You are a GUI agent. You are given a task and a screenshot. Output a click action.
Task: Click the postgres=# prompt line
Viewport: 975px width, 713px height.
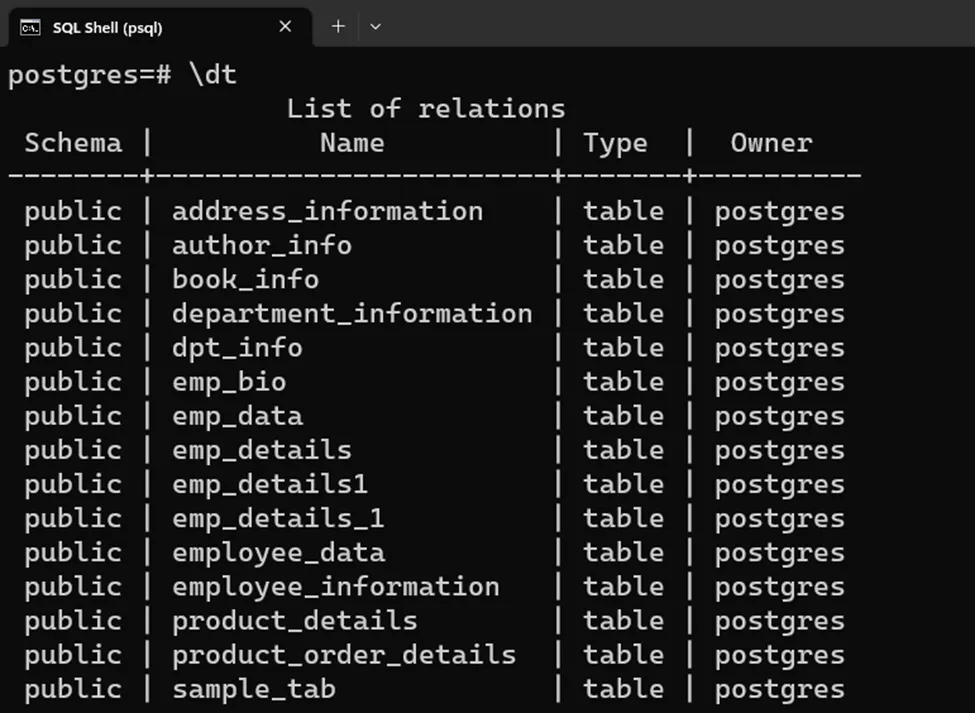click(x=122, y=75)
